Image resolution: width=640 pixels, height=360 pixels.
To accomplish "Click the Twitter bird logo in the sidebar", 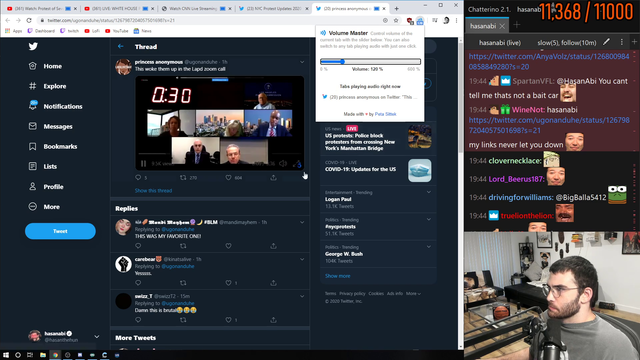I will [33, 46].
